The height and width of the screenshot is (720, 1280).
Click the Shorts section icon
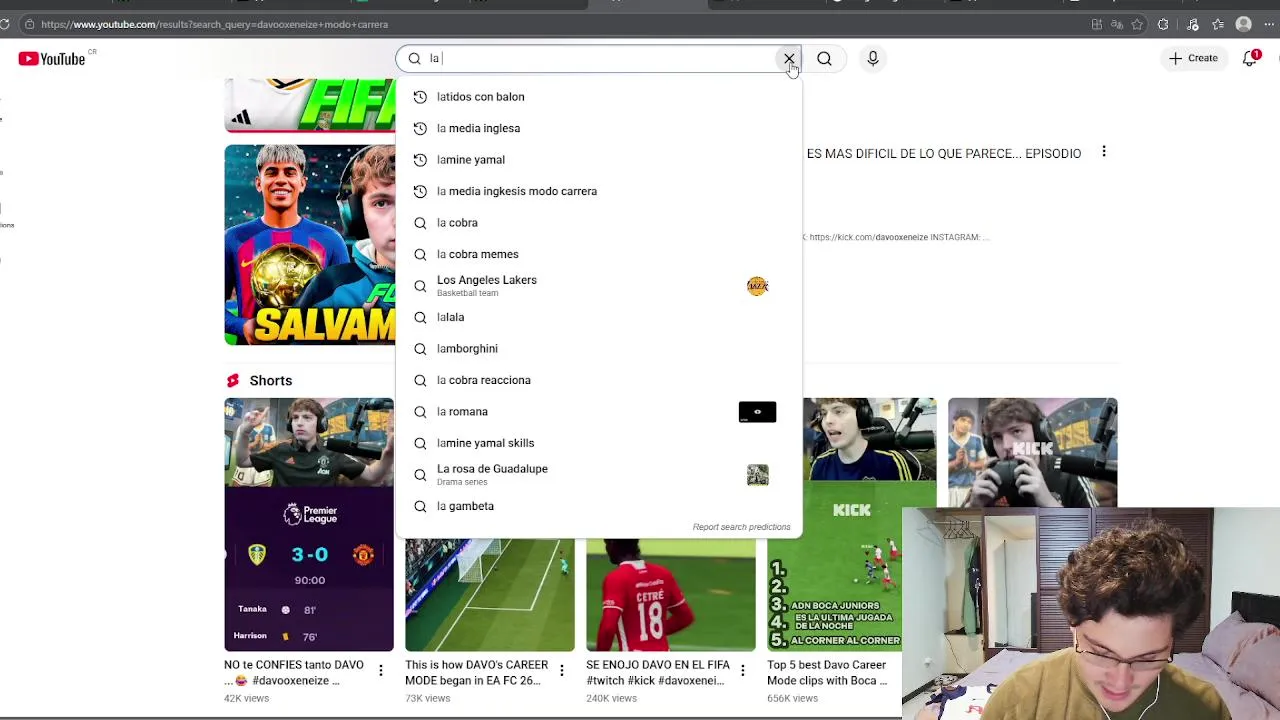233,381
